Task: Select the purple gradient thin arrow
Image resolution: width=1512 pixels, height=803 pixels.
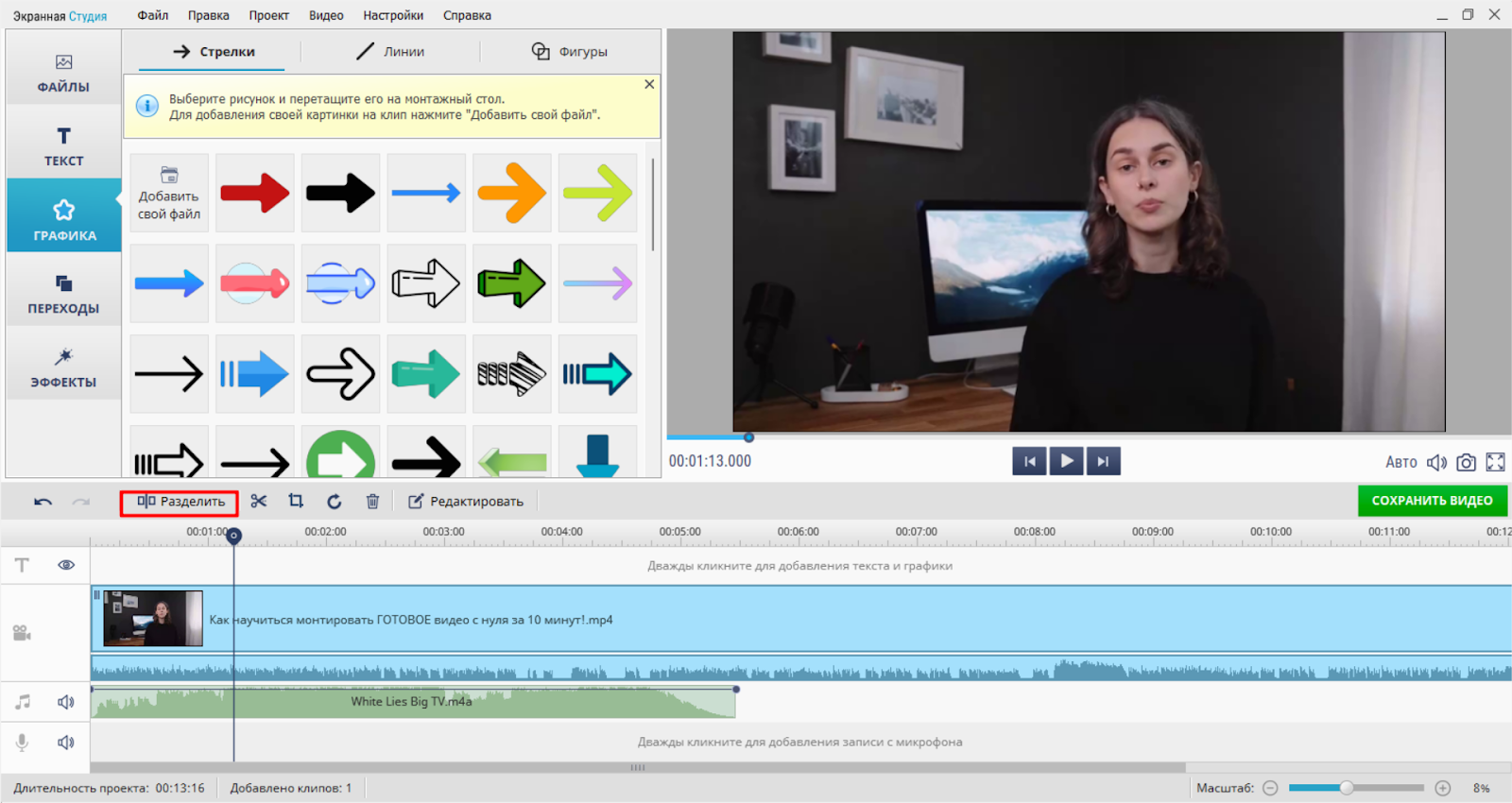Action: pyautogui.click(x=597, y=283)
